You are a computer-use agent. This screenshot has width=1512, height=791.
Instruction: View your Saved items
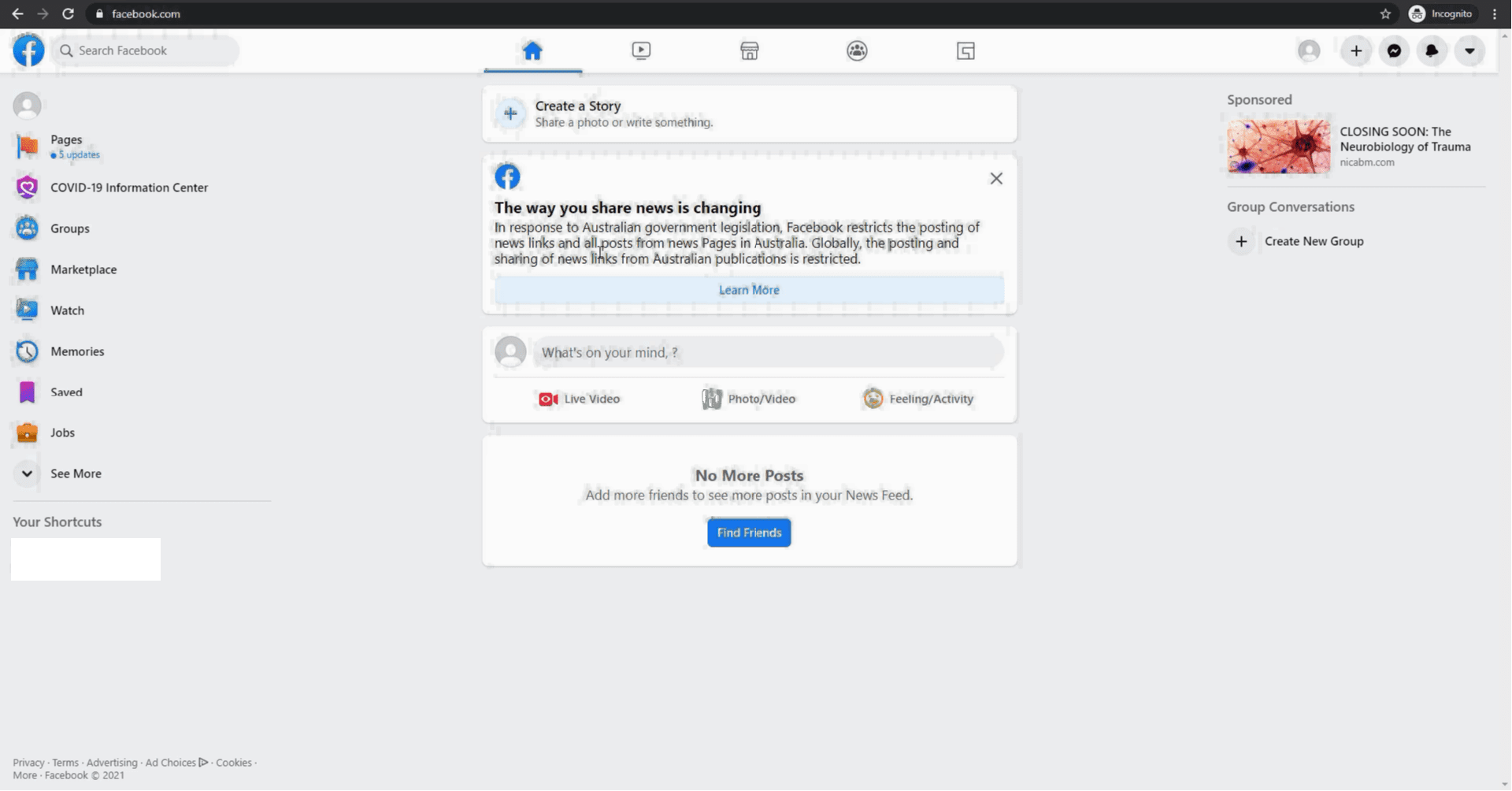pyautogui.click(x=66, y=392)
